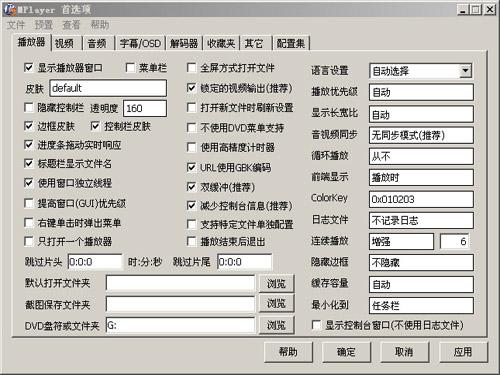This screenshot has width=500, height=375.
Task: Switch to the 配置集 tab
Action: tap(291, 43)
